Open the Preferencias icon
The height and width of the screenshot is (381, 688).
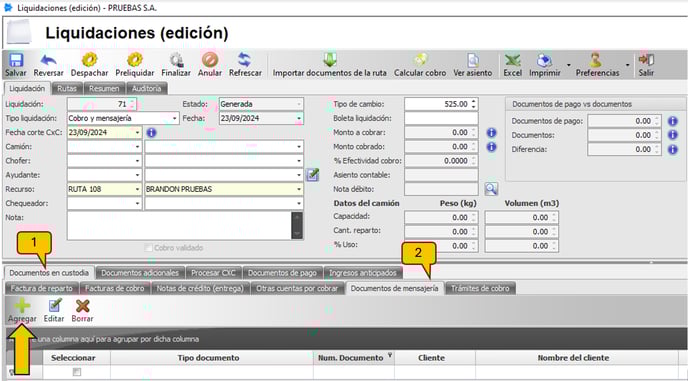coord(595,60)
